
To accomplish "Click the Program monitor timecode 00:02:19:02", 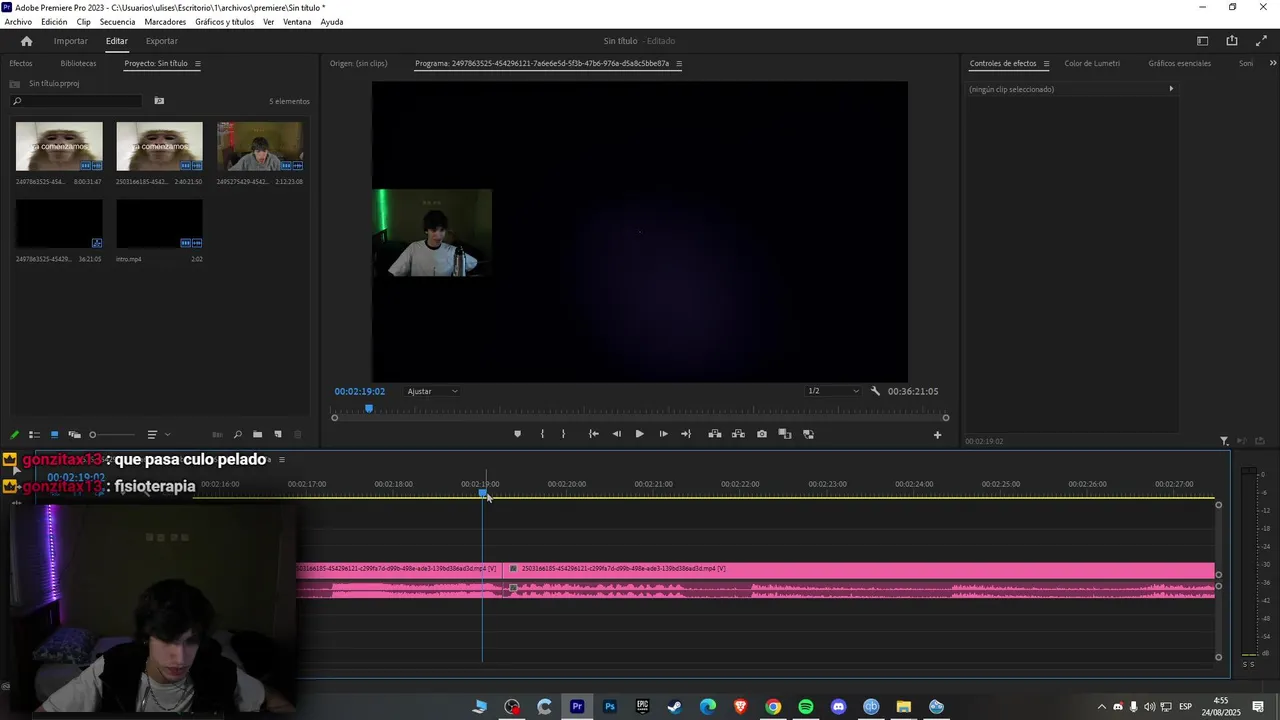I will coord(360,391).
